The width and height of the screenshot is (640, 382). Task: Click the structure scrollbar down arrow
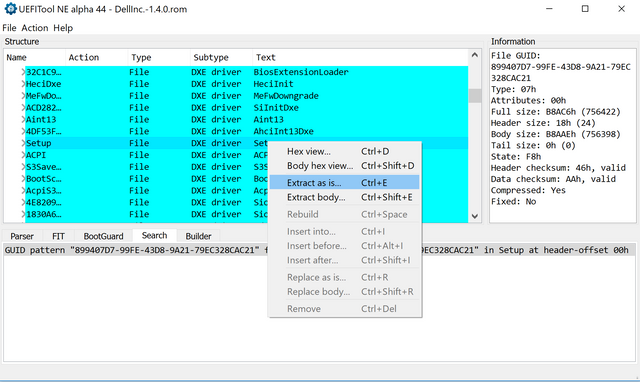[x=475, y=216]
